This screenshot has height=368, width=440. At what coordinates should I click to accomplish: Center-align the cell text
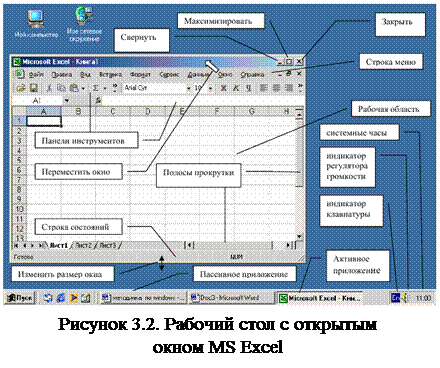pyautogui.click(x=276, y=88)
